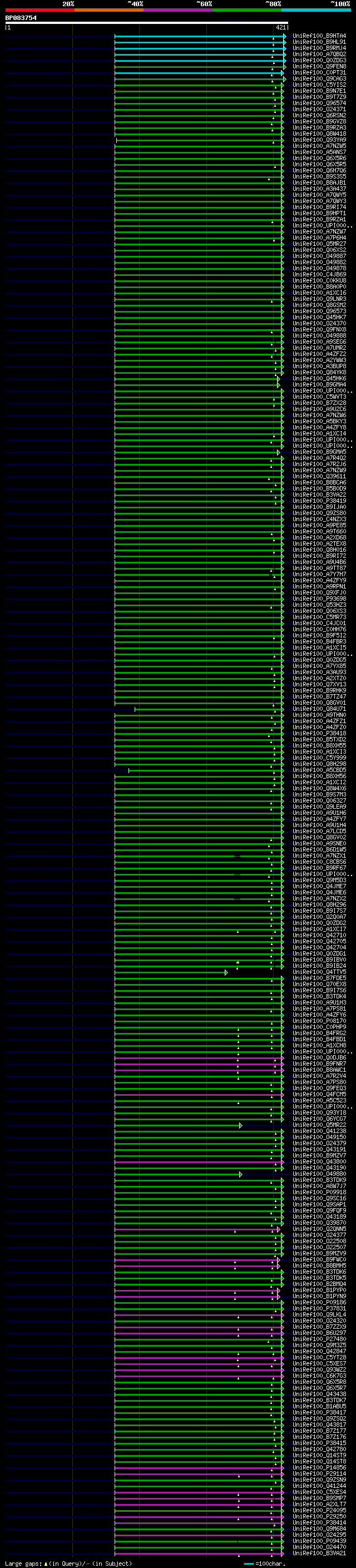This screenshot has width=356, height=1568.
Task: Select the UniRef100_Q7XV13 label
Action: [319, 684]
